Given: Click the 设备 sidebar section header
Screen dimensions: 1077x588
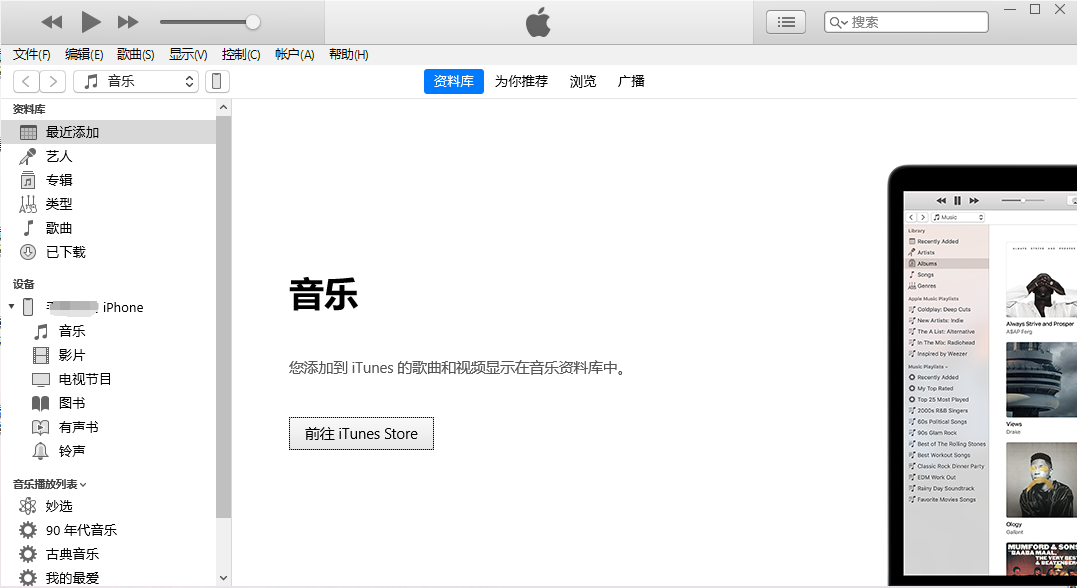Looking at the screenshot, I should pos(23,284).
